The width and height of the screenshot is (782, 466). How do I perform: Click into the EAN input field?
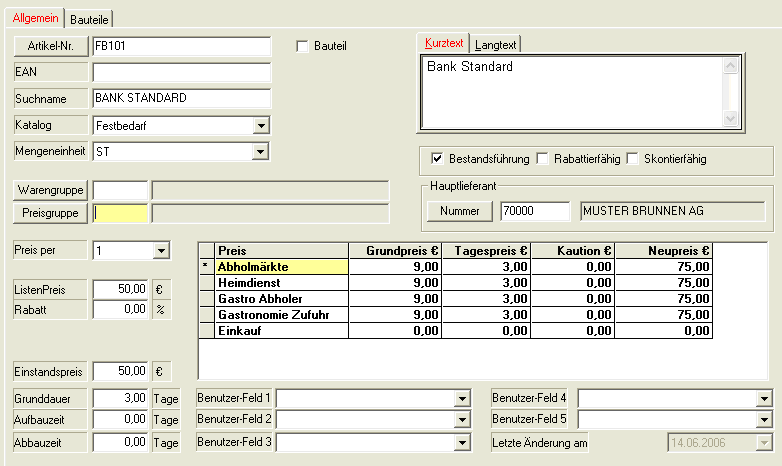(181, 73)
